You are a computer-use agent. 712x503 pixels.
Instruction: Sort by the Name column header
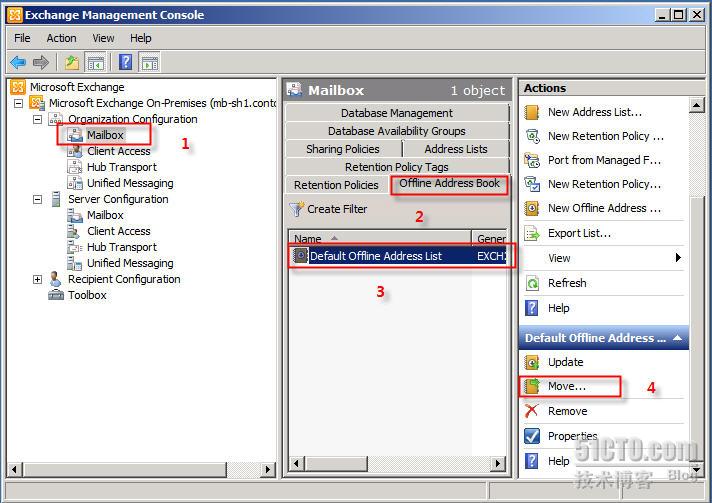380,238
